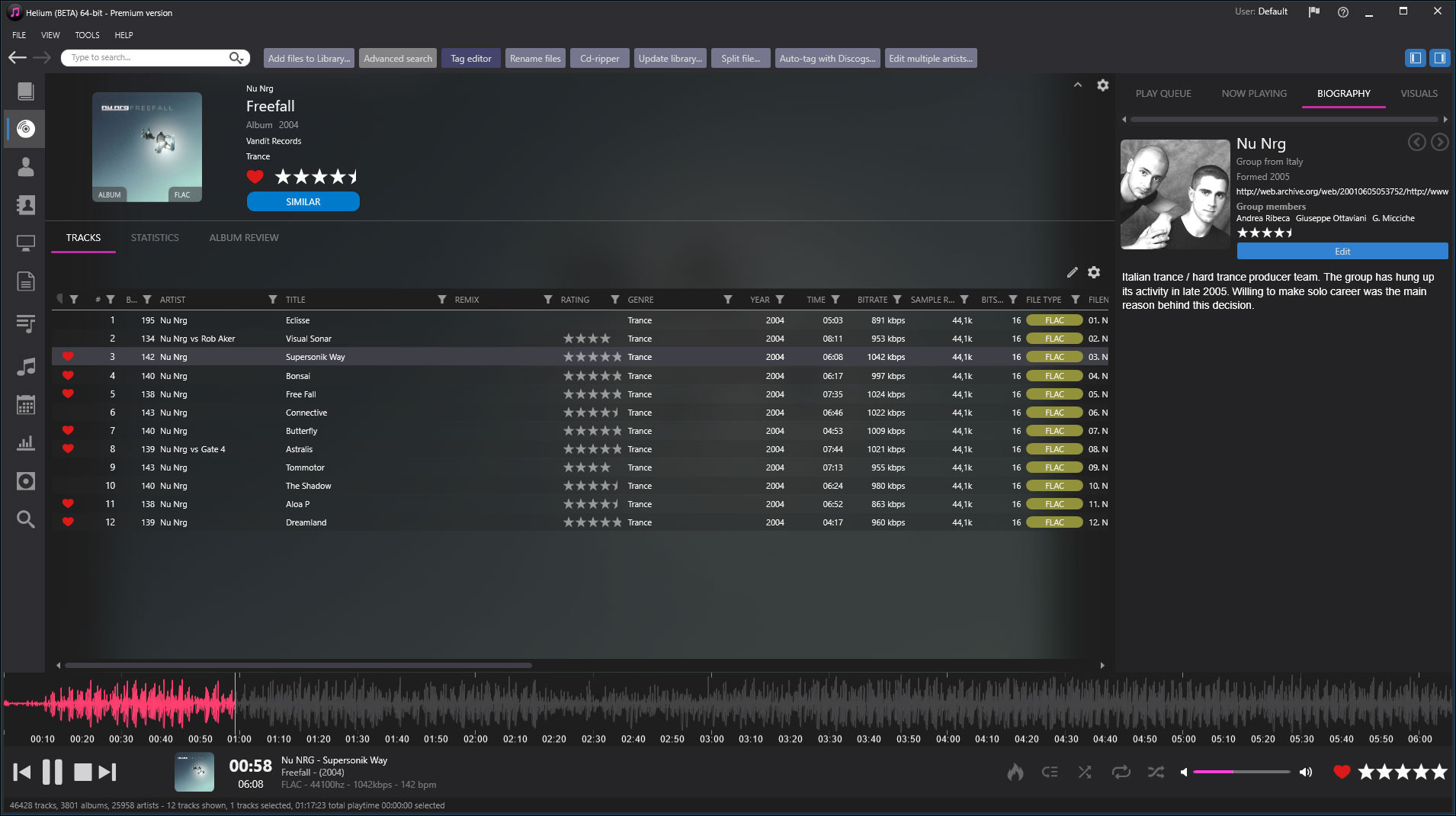This screenshot has width=1456, height=816.
Task: Toggle the crossed-arrows icon left of repeat
Action: [x=1085, y=773]
